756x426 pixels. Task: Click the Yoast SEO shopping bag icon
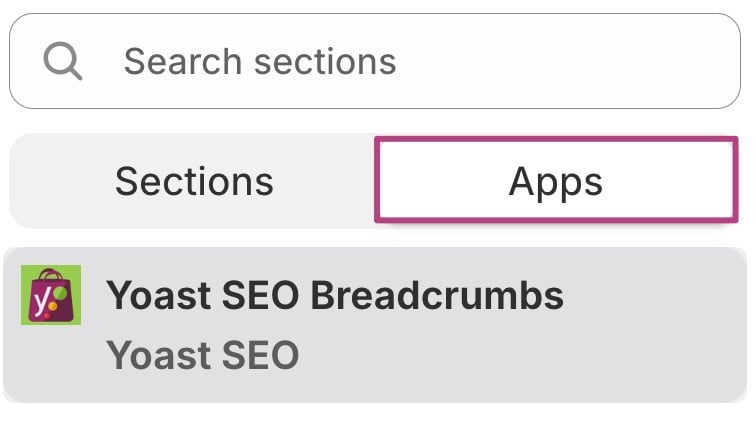50,295
